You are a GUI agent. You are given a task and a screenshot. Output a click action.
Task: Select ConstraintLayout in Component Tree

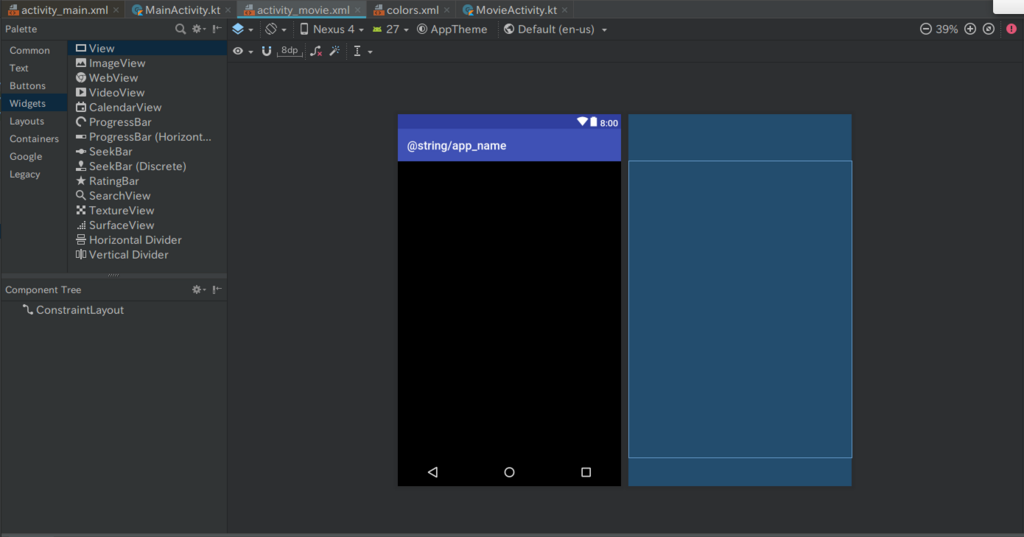point(73,310)
